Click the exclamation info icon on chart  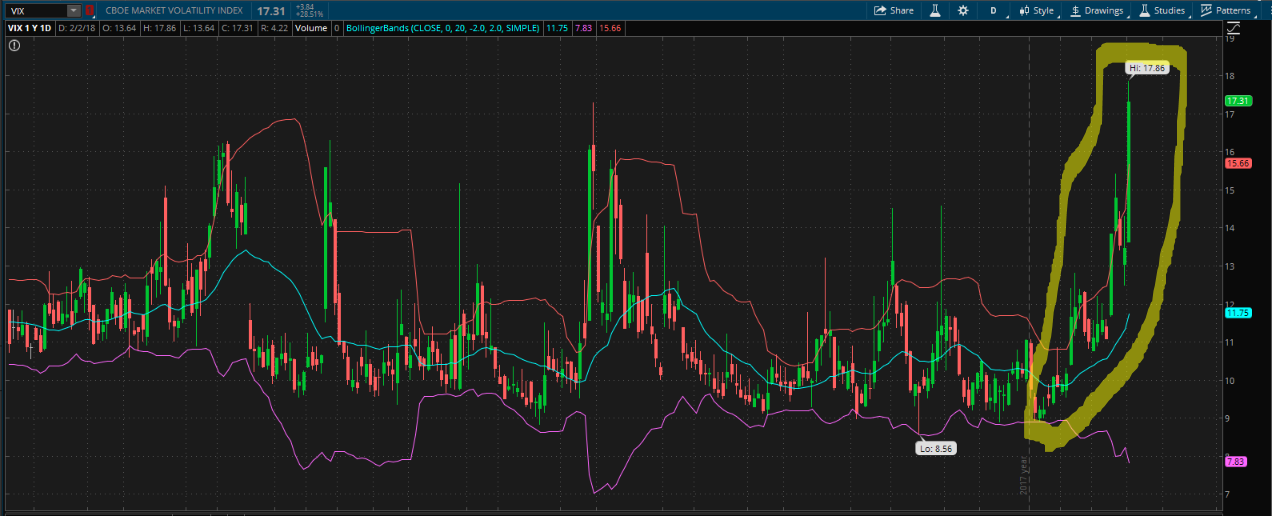tap(14, 45)
